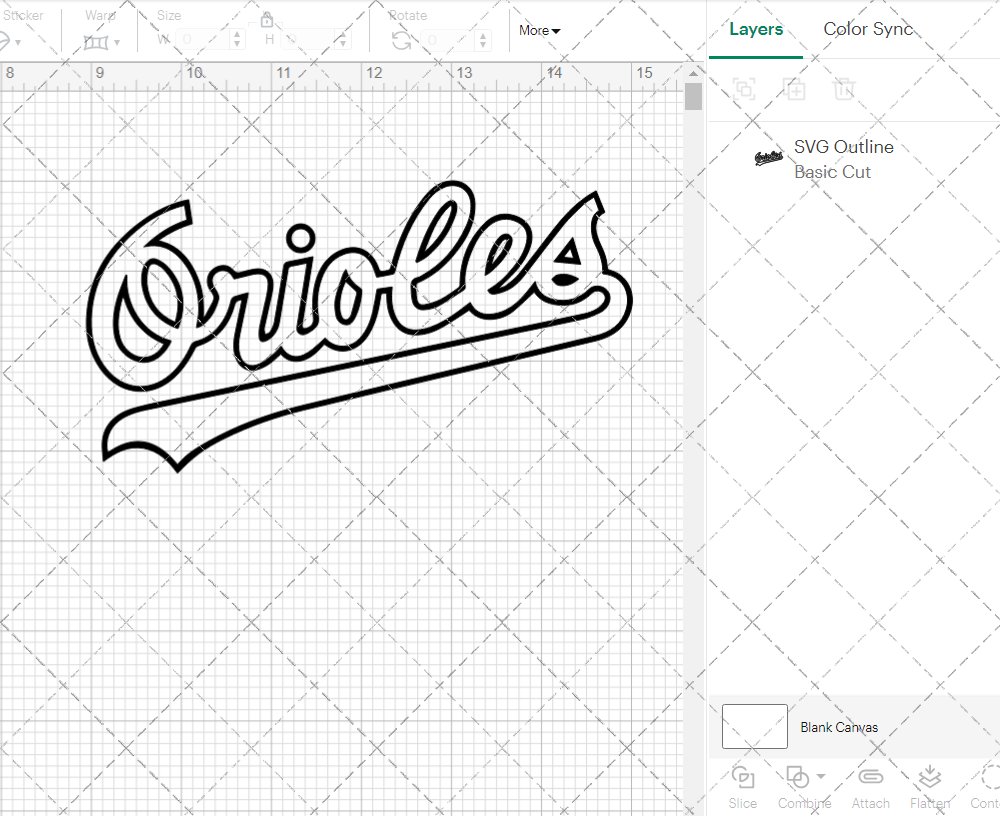Group layers using the group icon
1000x816 pixels.
[x=743, y=89]
